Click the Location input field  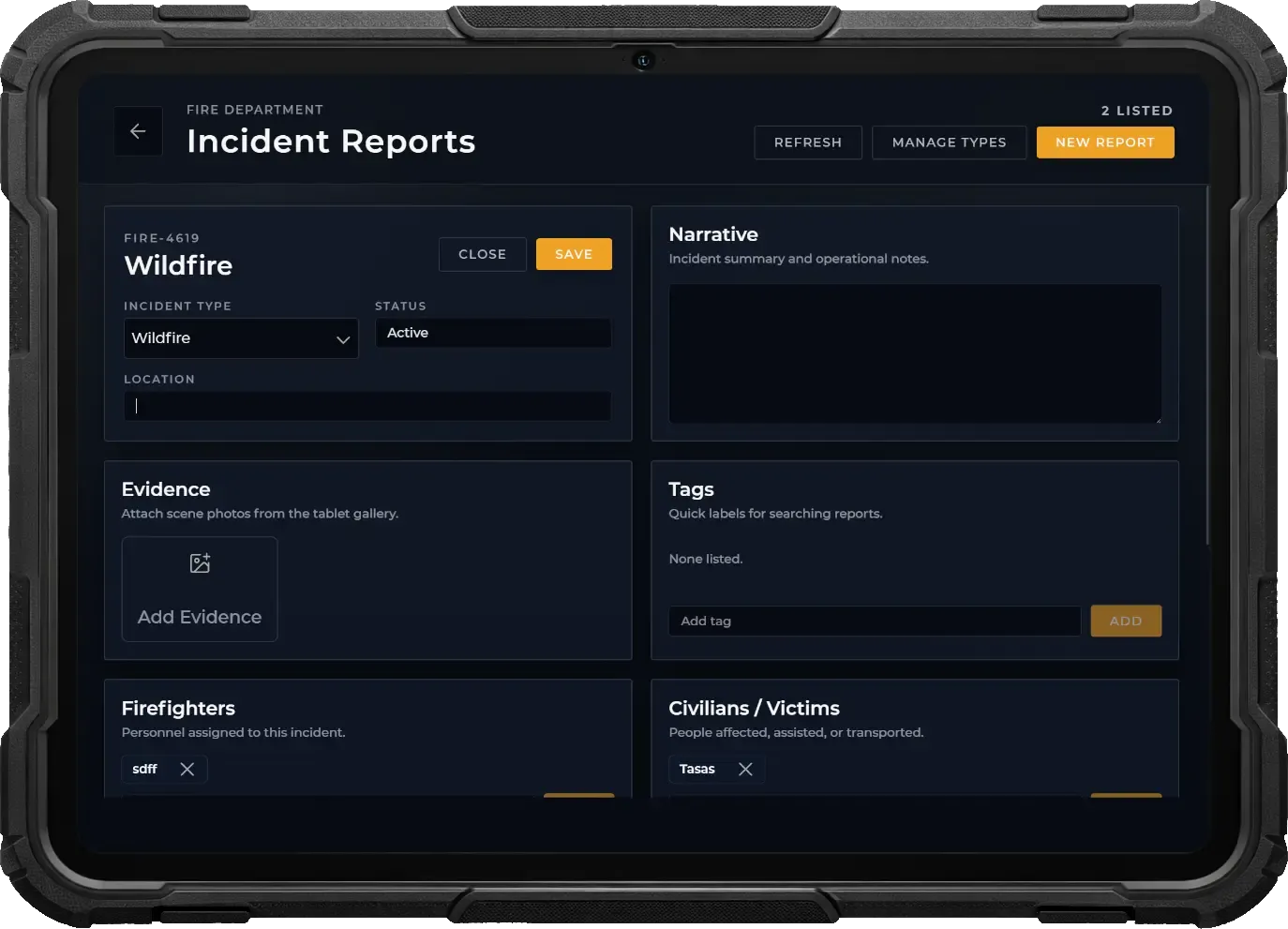(367, 406)
